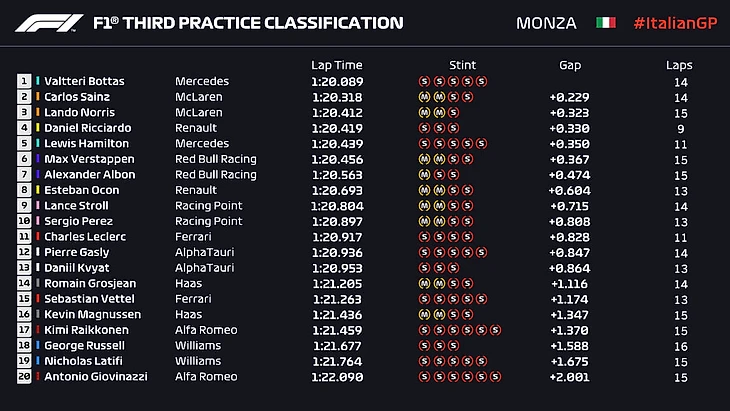Click the Italian flag icon
The width and height of the screenshot is (730, 411).
tap(605, 22)
